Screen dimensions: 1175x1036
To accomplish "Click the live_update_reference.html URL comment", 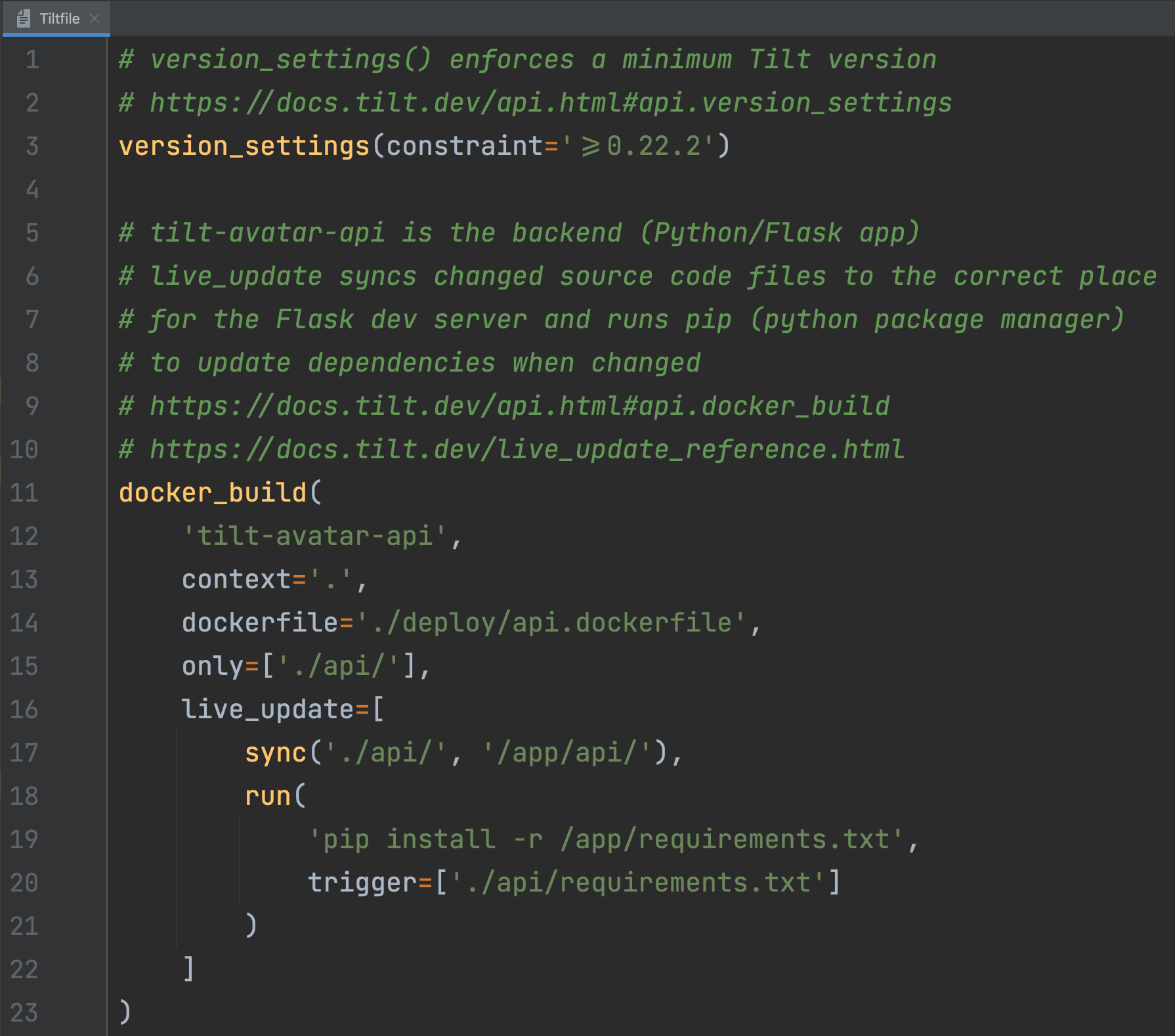I will pos(511,450).
